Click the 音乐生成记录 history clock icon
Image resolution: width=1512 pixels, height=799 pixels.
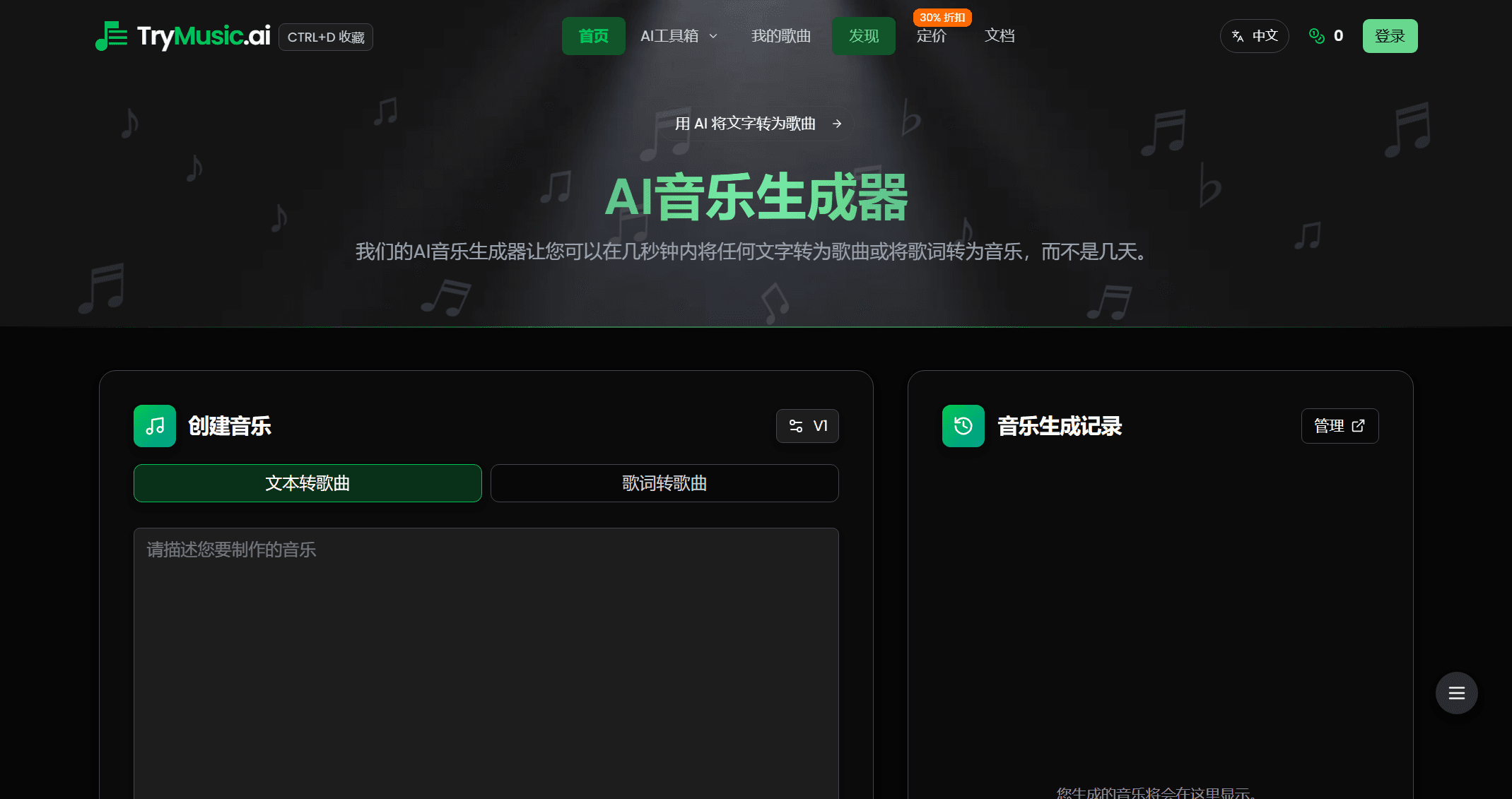pos(963,426)
